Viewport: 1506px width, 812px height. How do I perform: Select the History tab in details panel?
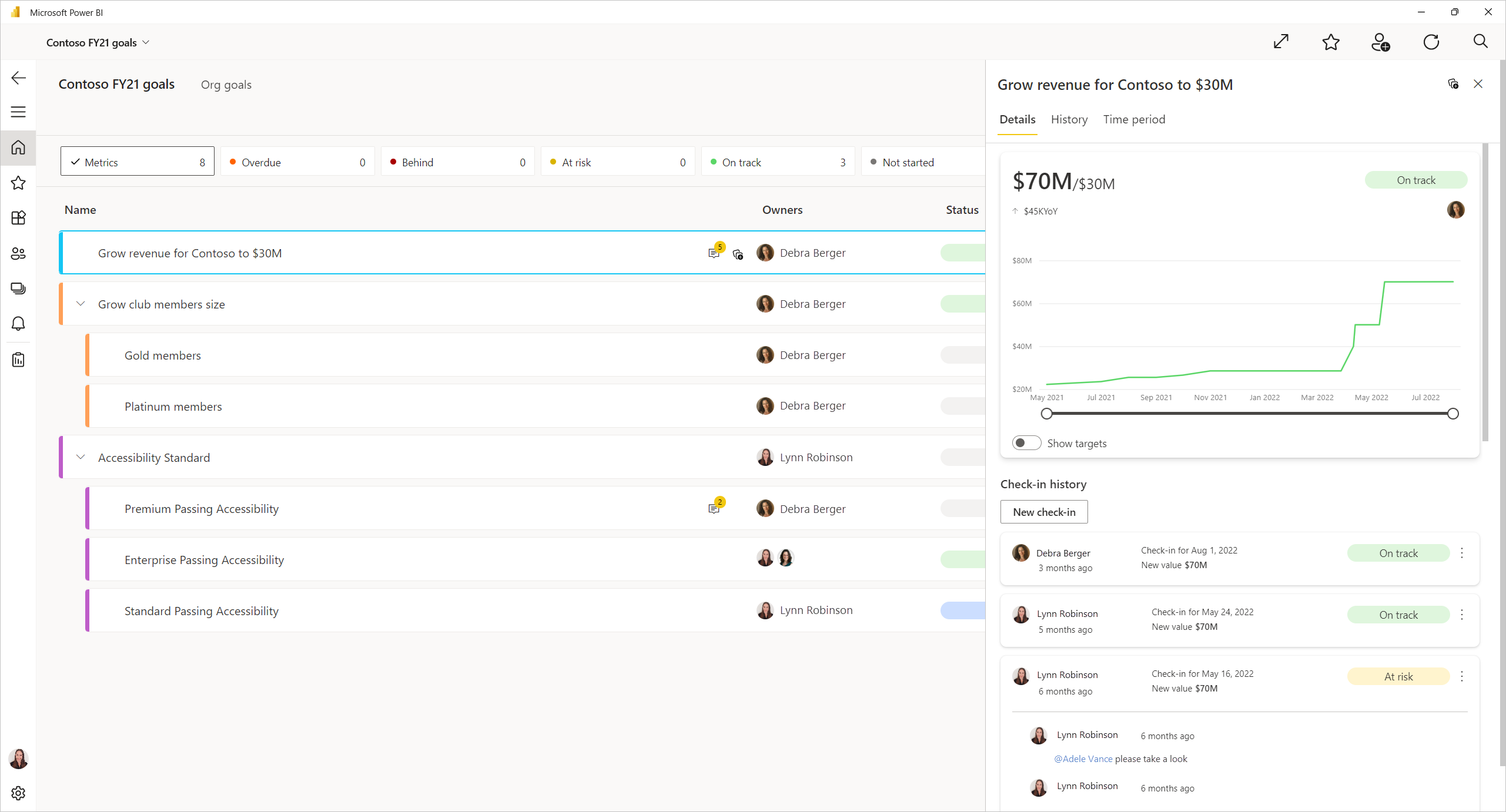pyautogui.click(x=1069, y=119)
